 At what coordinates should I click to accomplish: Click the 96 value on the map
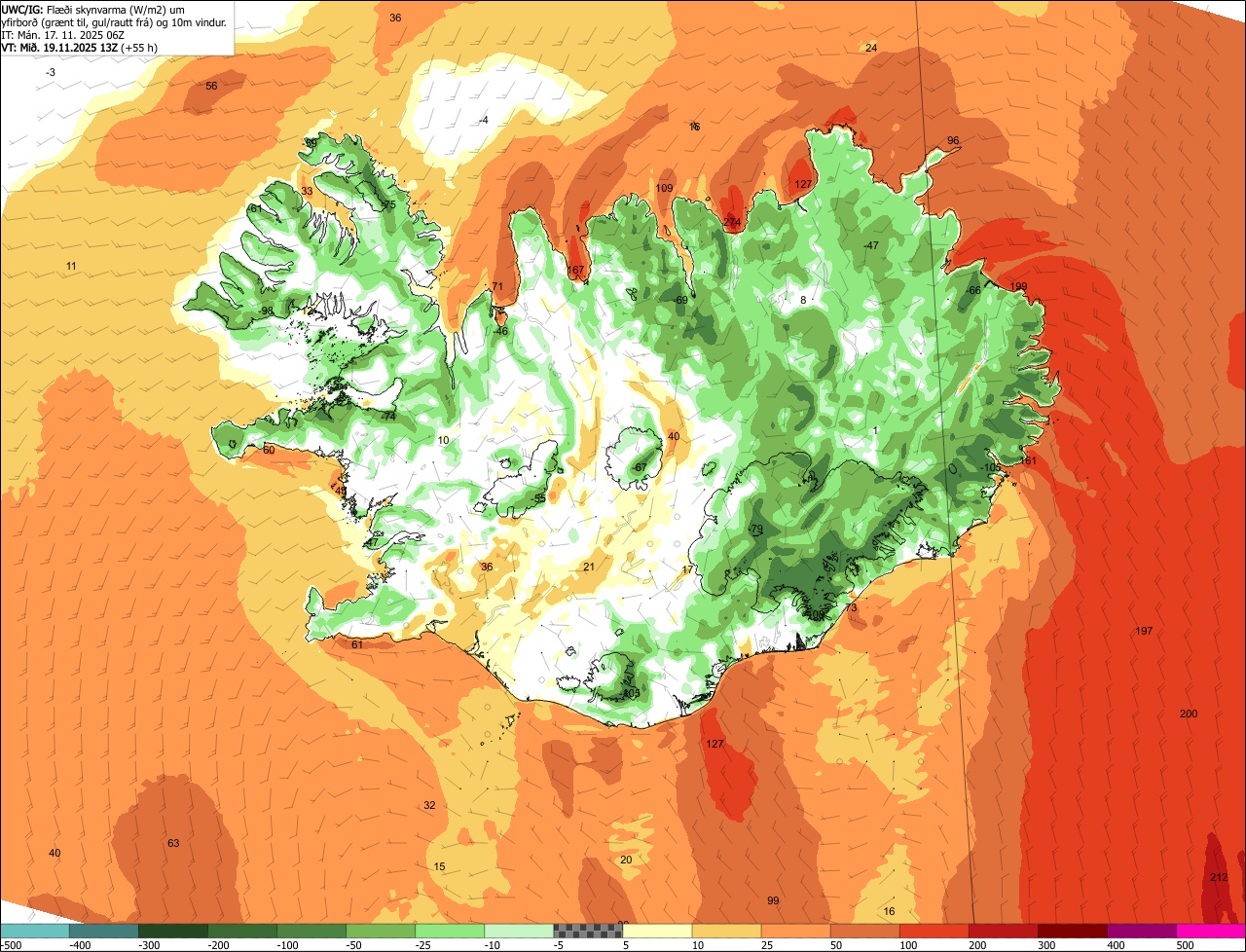(953, 141)
